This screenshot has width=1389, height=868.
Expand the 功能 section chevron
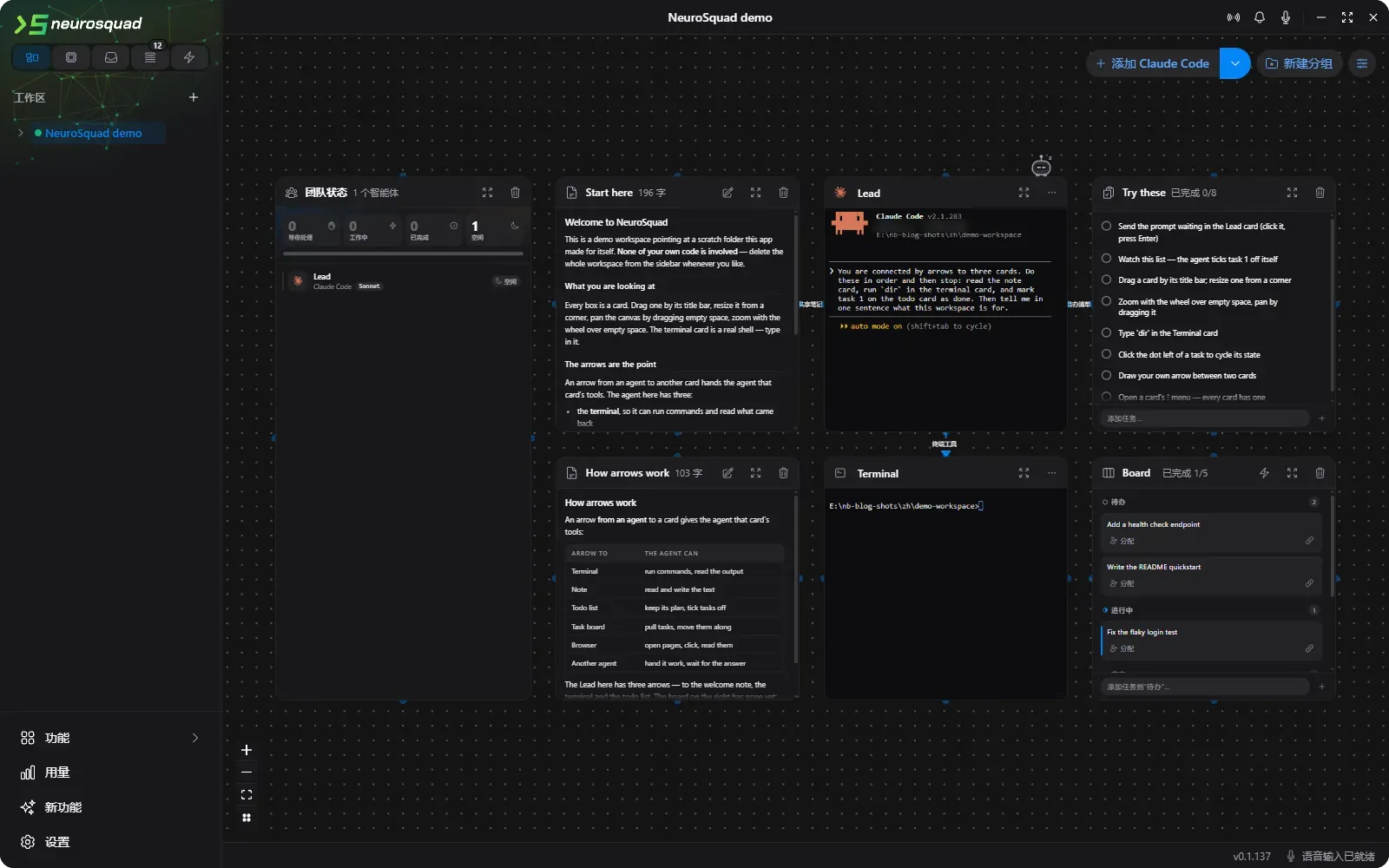click(195, 738)
